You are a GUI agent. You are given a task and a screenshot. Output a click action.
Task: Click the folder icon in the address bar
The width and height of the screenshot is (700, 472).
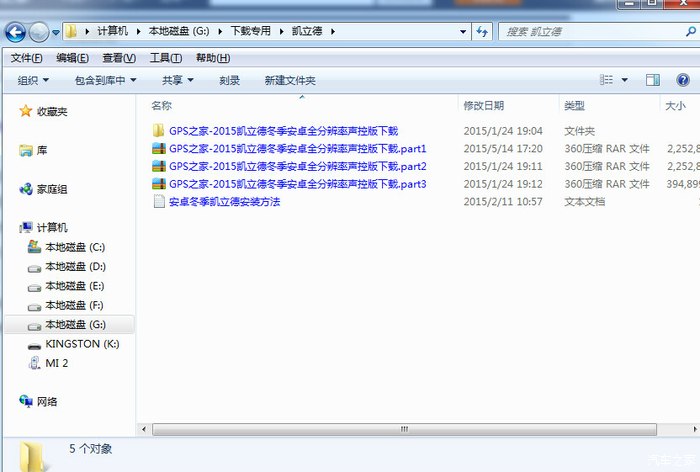[x=71, y=31]
